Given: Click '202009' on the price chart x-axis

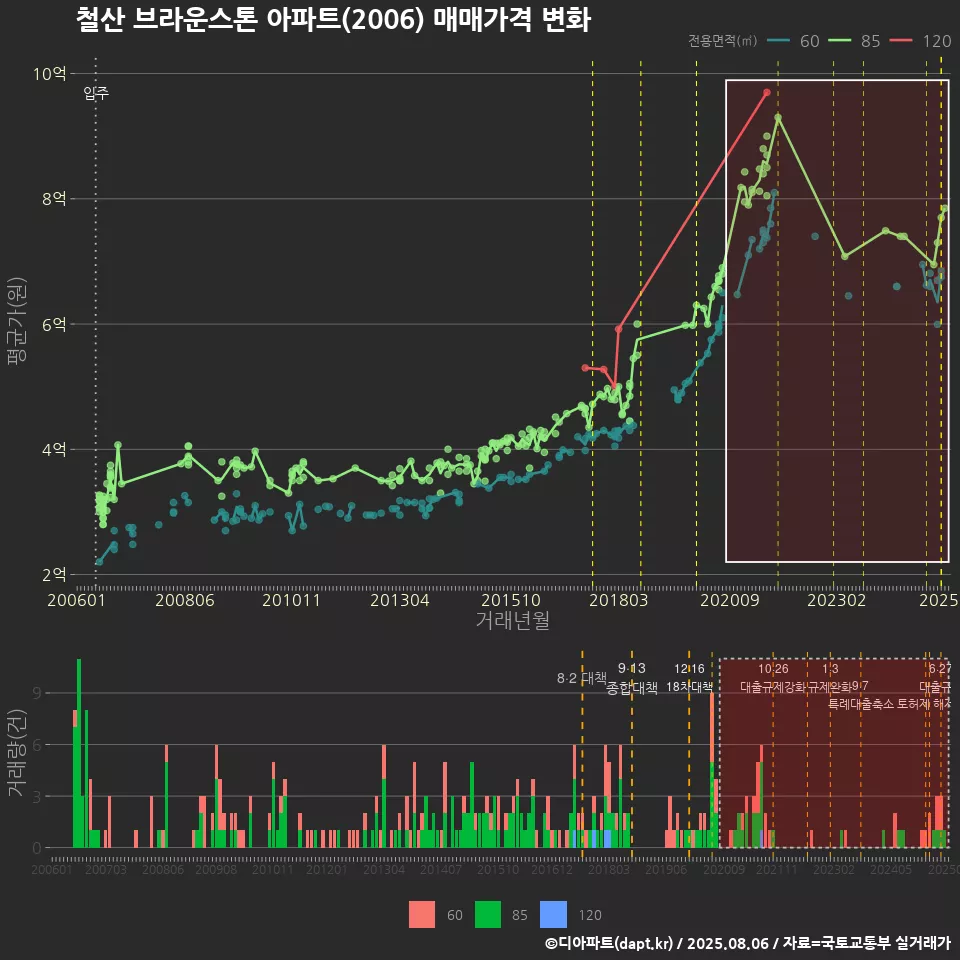Looking at the screenshot, I should point(729,600).
